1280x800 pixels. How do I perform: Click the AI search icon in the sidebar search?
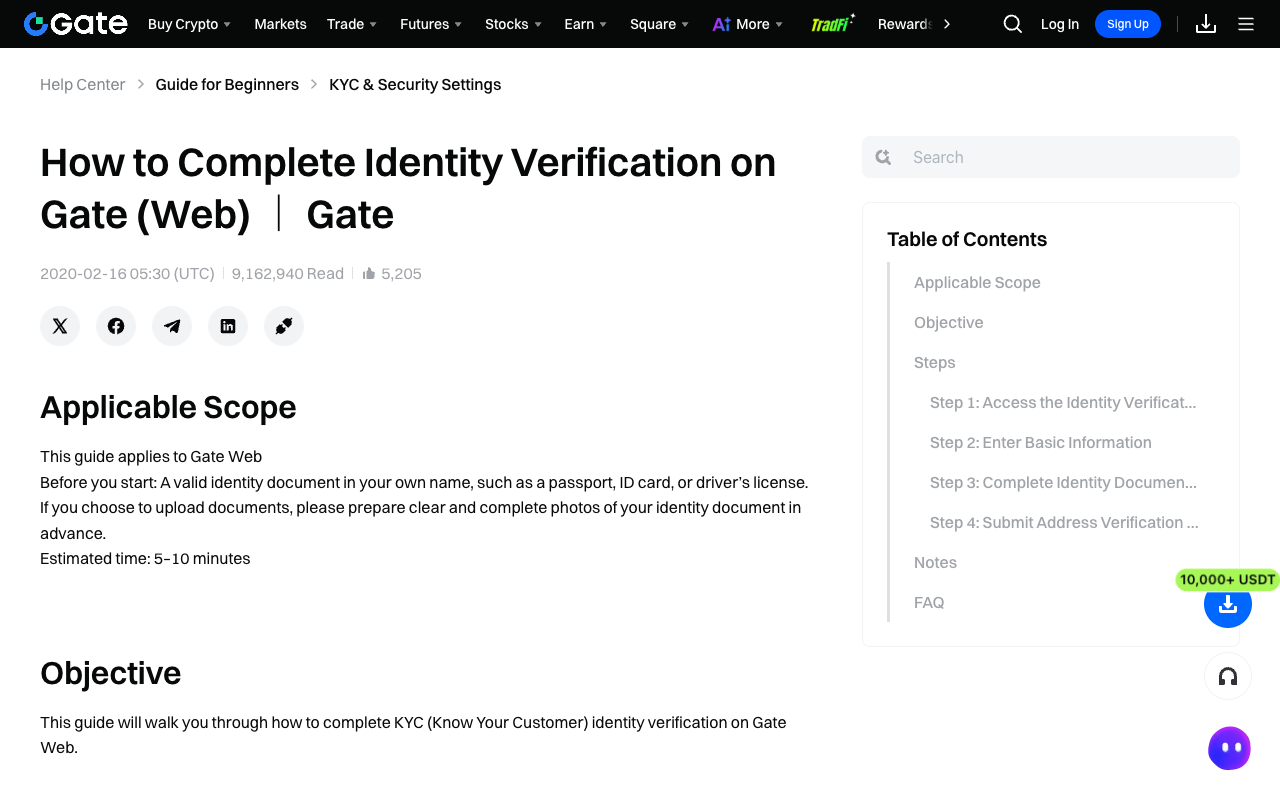tap(883, 157)
